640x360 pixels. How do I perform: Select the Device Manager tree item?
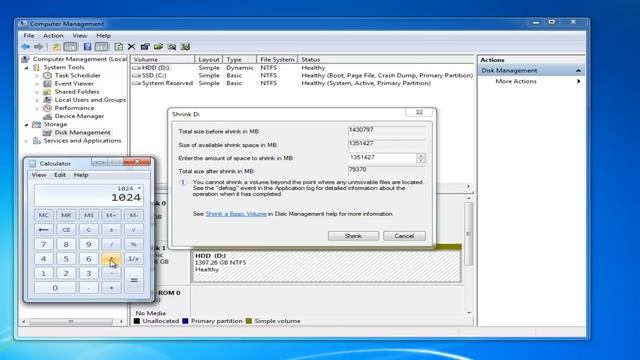[x=79, y=116]
